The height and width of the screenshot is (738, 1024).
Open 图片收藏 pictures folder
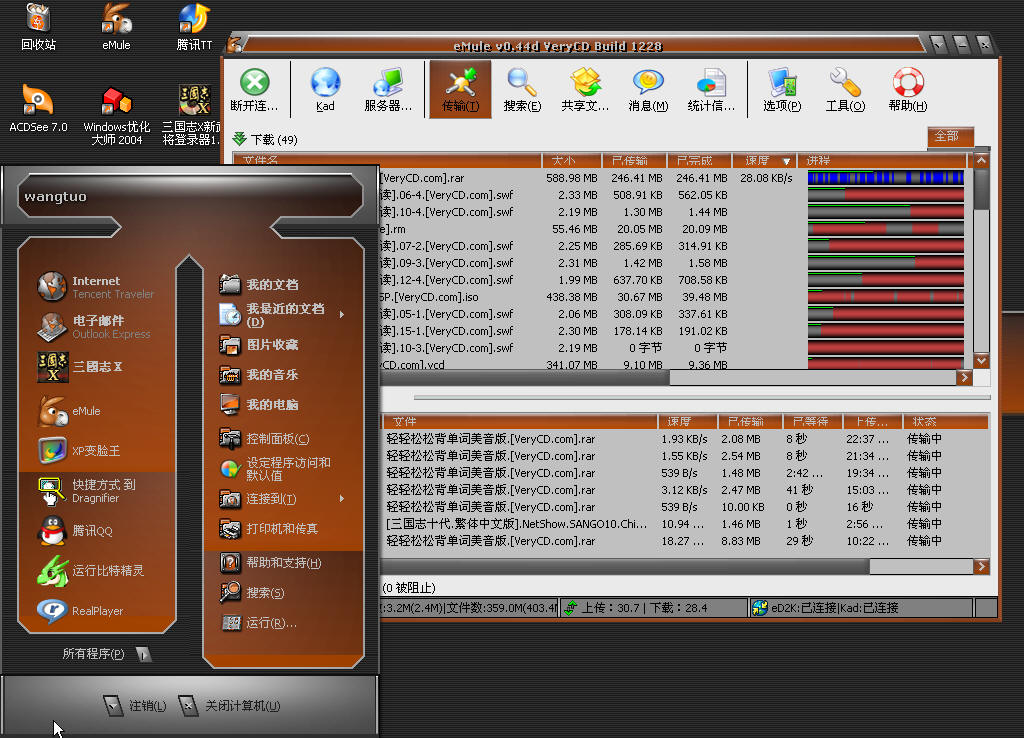point(259,344)
